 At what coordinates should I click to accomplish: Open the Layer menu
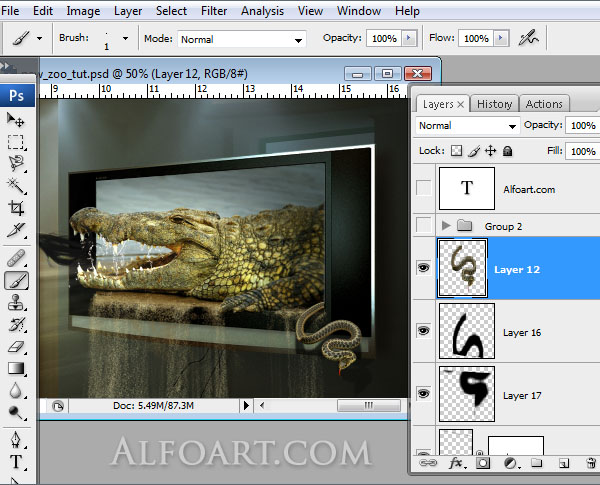[x=128, y=11]
